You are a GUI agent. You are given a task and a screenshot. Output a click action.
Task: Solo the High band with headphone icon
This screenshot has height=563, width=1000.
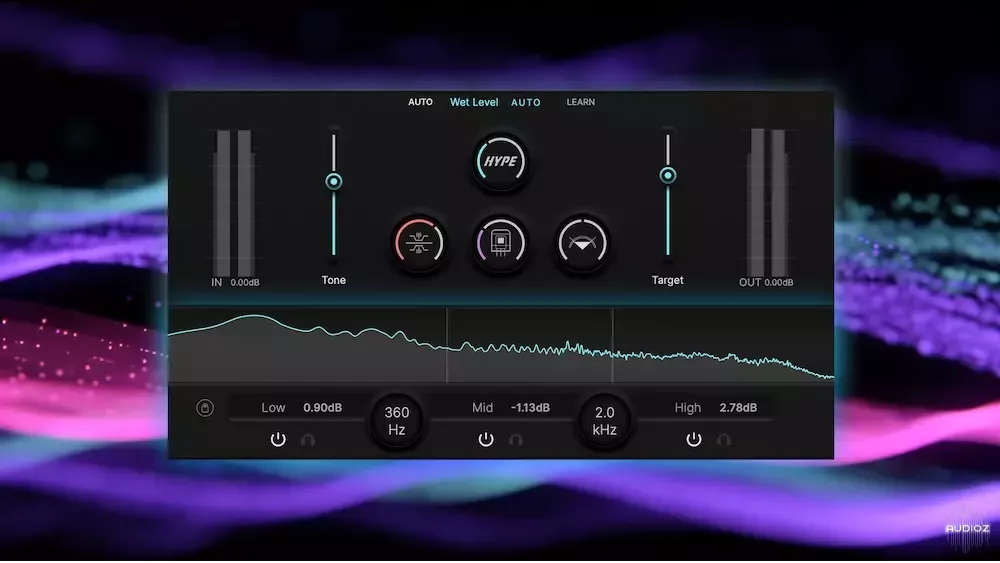(724, 440)
